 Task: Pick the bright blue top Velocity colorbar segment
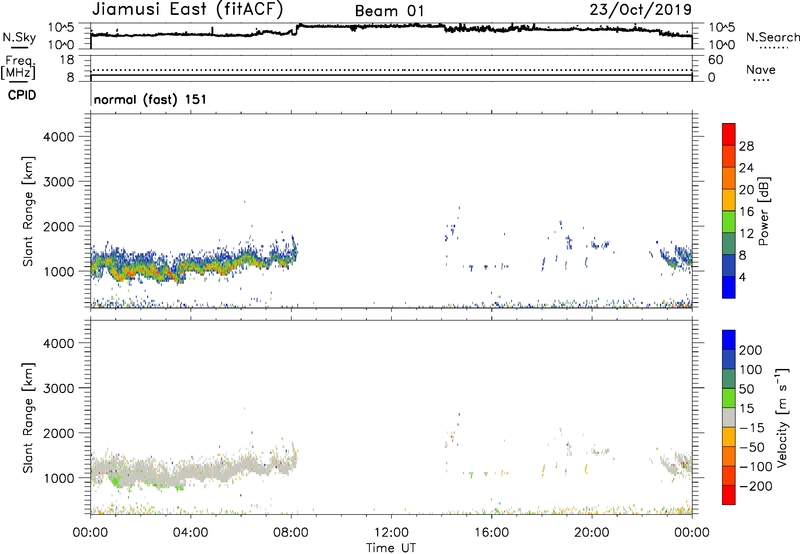point(729,340)
